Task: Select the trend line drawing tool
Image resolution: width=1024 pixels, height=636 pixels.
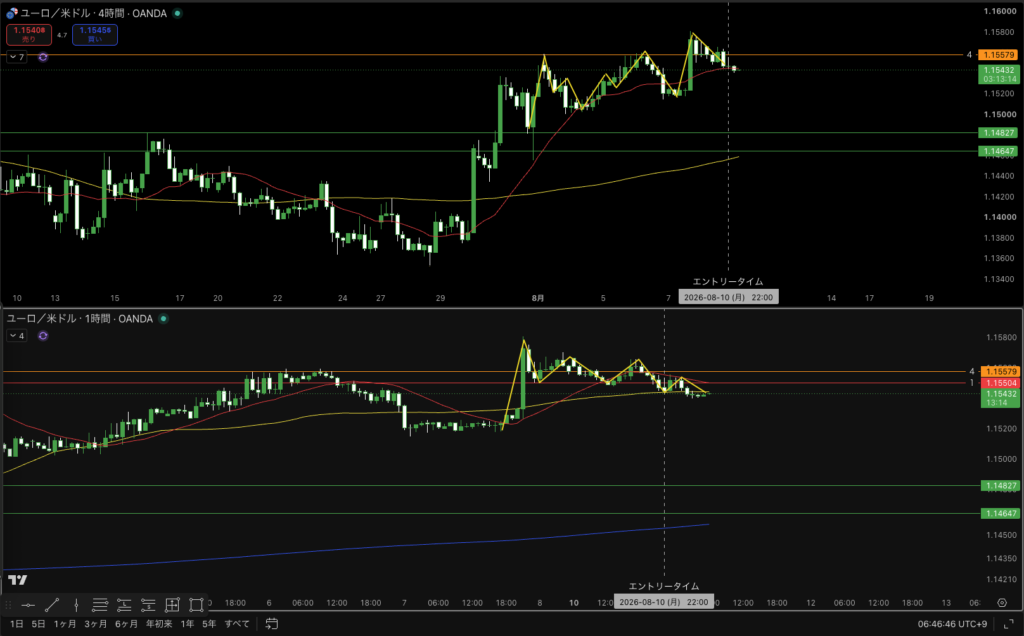Action: (x=52, y=605)
